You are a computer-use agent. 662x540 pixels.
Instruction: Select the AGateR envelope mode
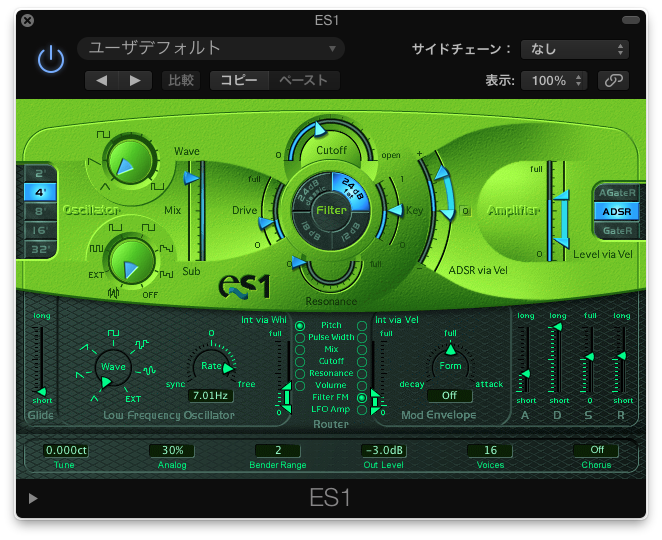click(x=617, y=193)
